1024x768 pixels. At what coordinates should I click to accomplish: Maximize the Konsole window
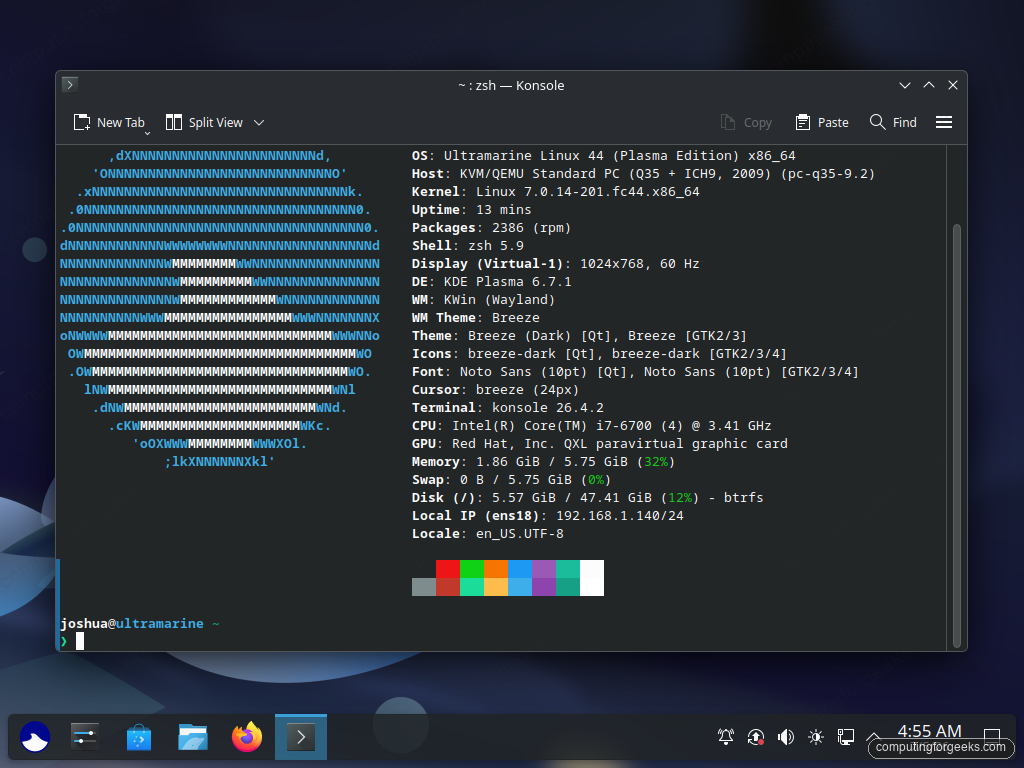(x=929, y=86)
